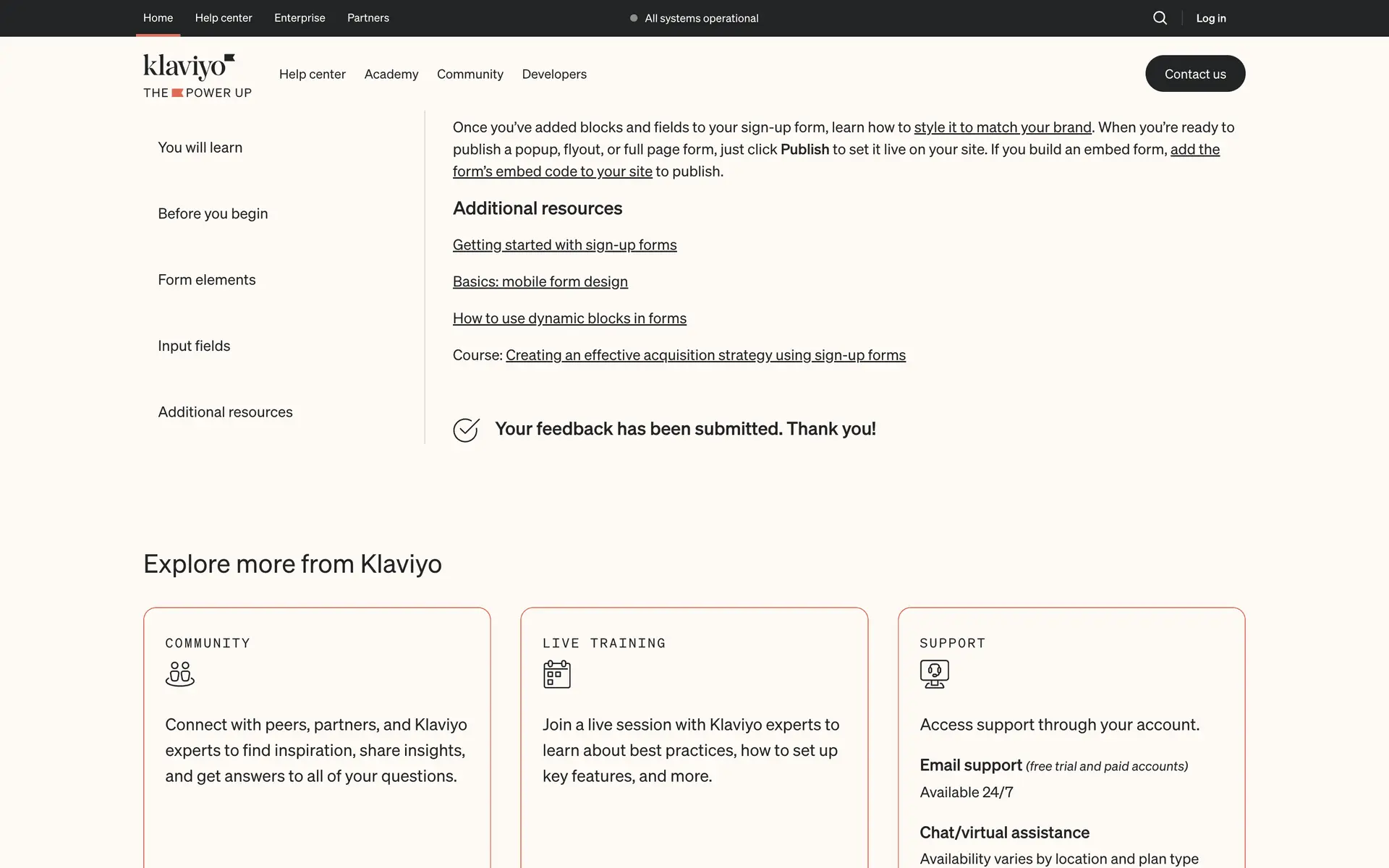This screenshot has width=1389, height=868.
Task: Click Log in
Action: (1210, 18)
